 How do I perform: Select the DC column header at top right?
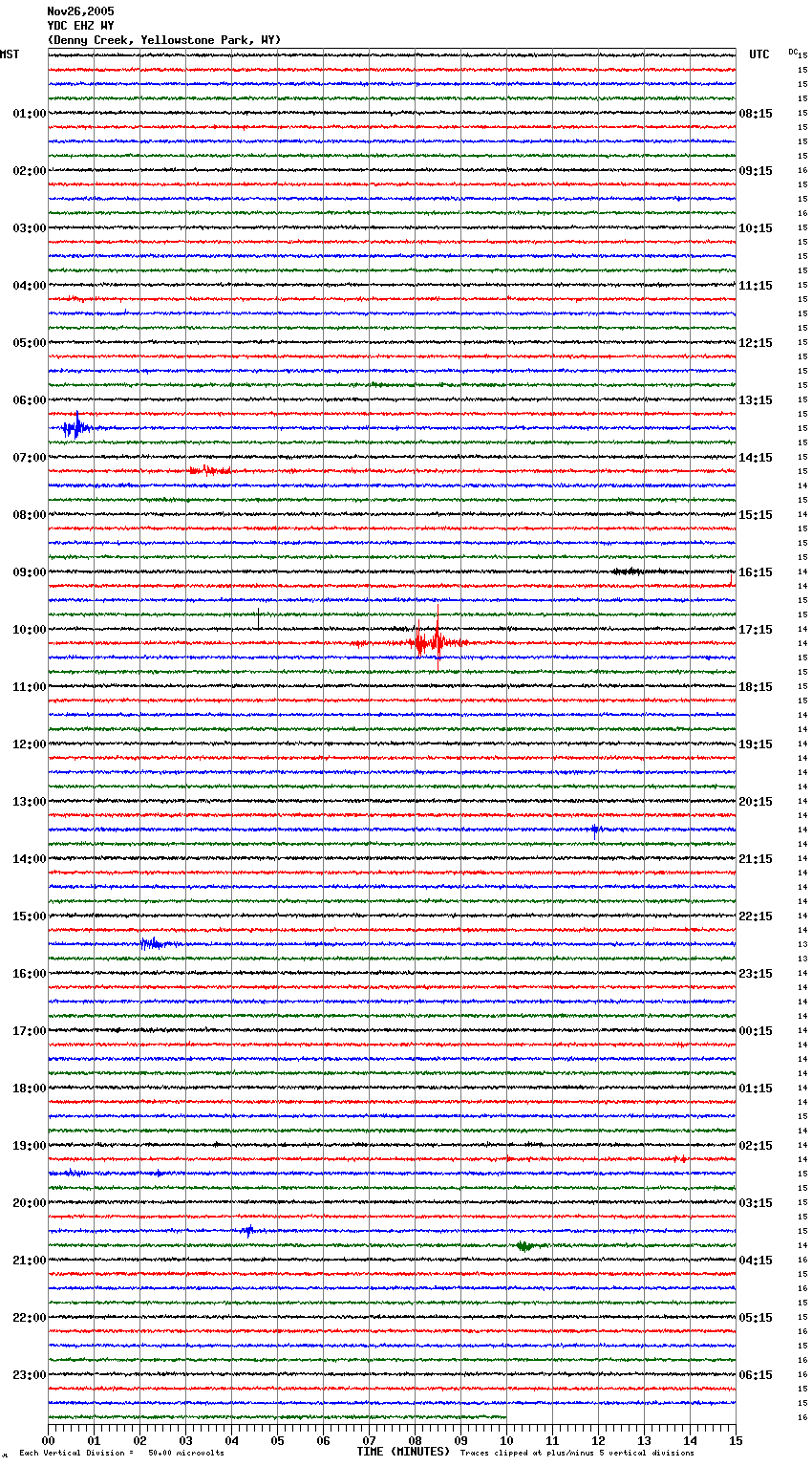(x=794, y=52)
